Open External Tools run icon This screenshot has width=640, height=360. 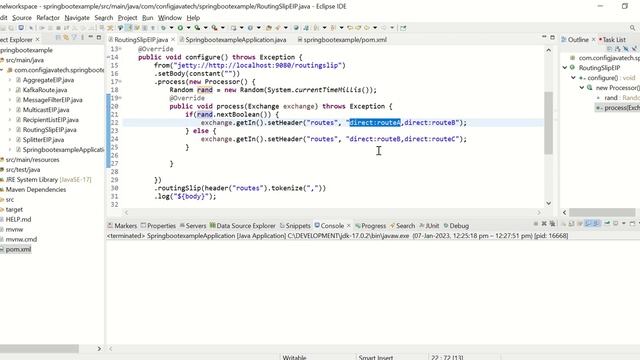point(214,28)
